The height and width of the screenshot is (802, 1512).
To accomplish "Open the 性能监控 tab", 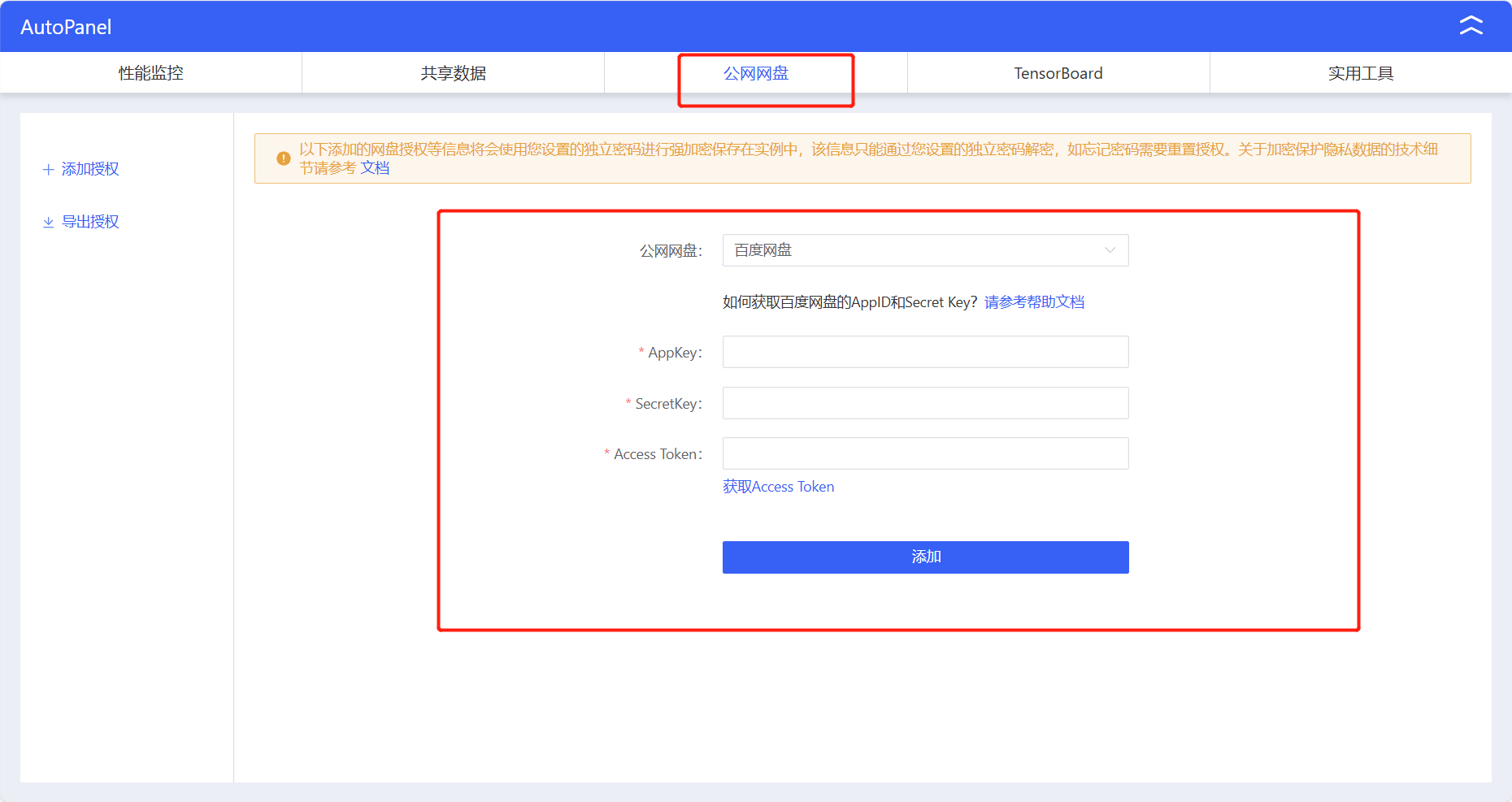I will coord(151,73).
